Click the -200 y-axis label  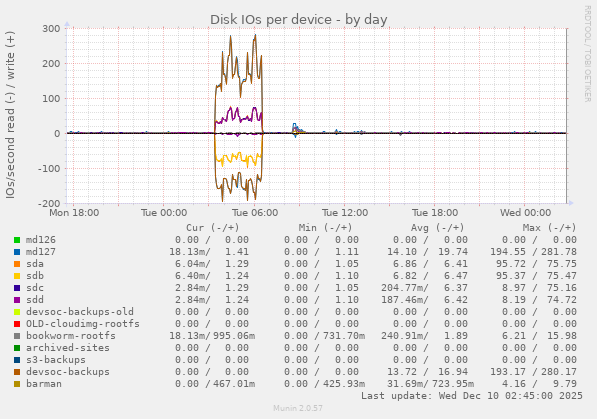49,203
